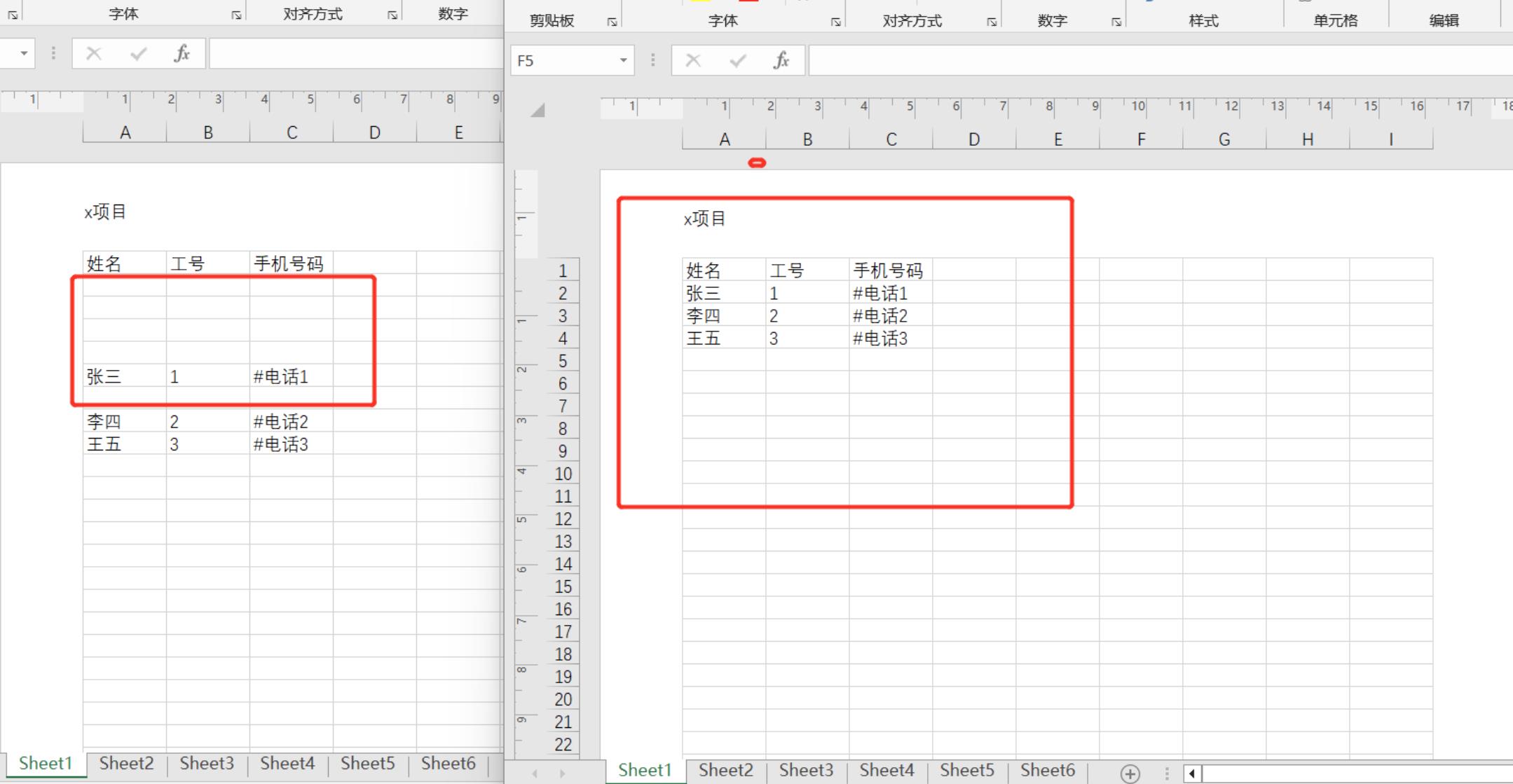Open 字体 dialog launcher in the left window
The height and width of the screenshot is (784, 1513).
(x=236, y=15)
